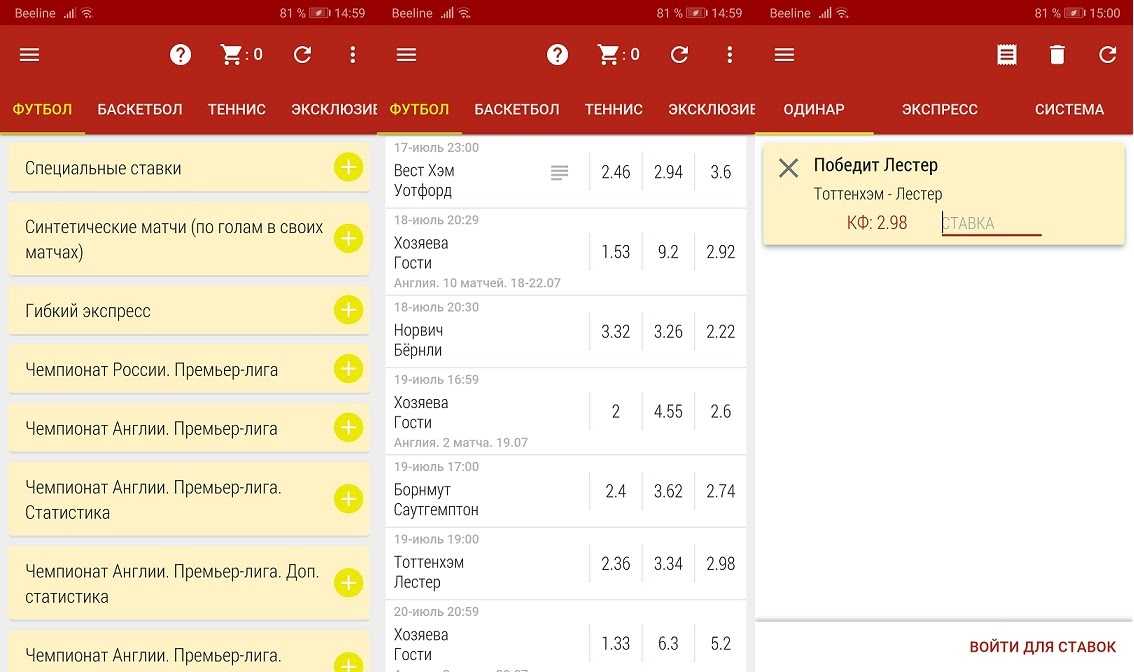Viewport: 1134px width, 672px height.
Task: Pick odds 1.53 in 18-июль 20:29 row
Action: point(615,252)
